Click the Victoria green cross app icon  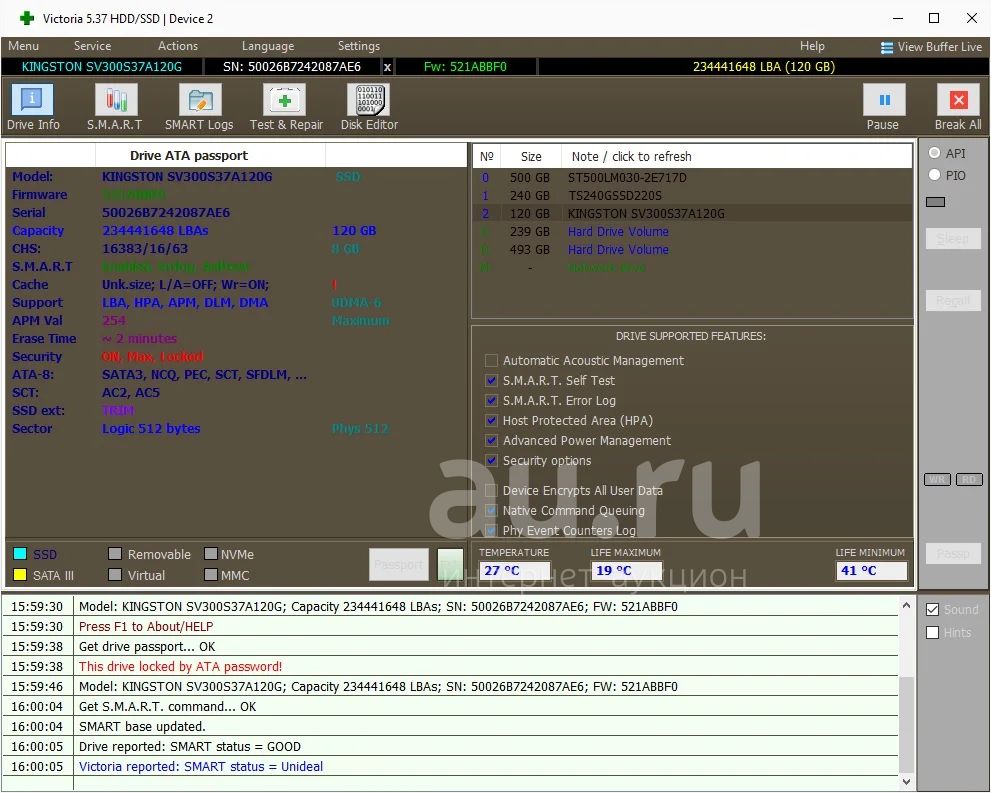coord(27,18)
